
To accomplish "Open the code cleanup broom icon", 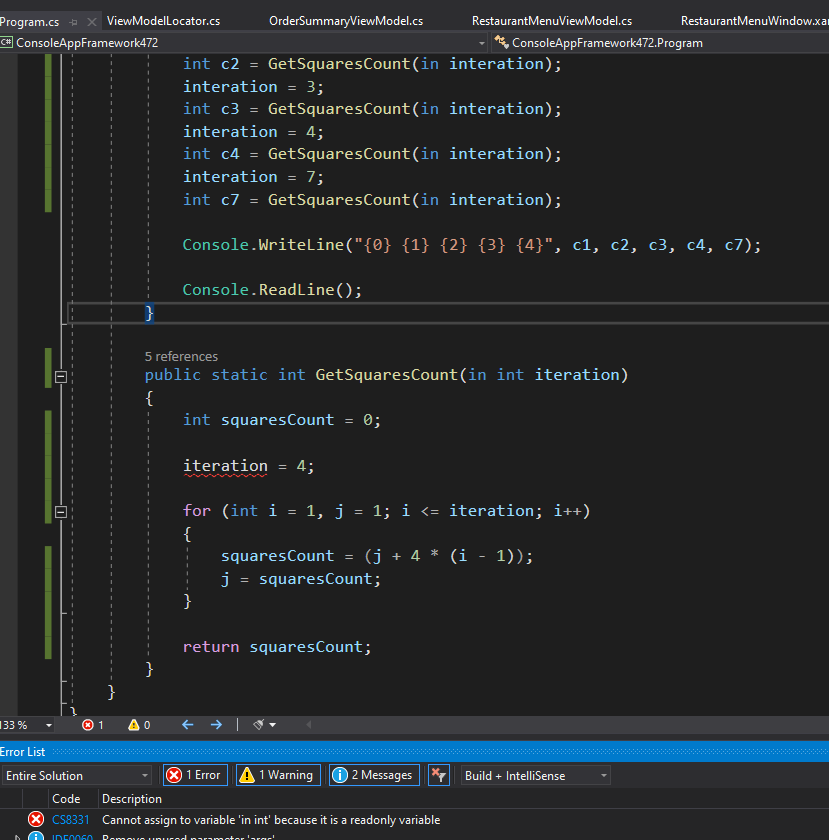I will 259,725.
